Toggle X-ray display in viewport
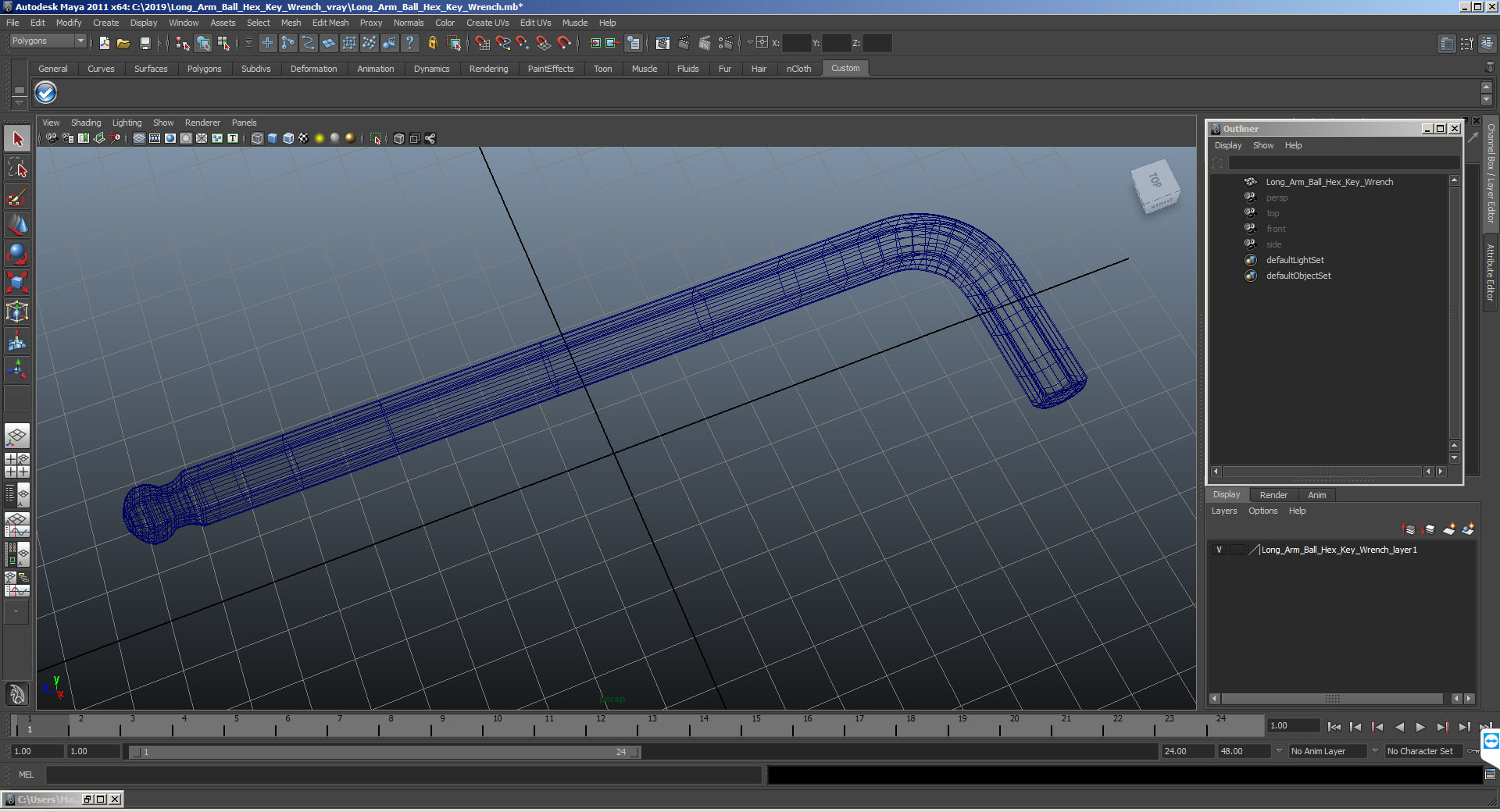This screenshot has height=812, width=1500. [398, 138]
